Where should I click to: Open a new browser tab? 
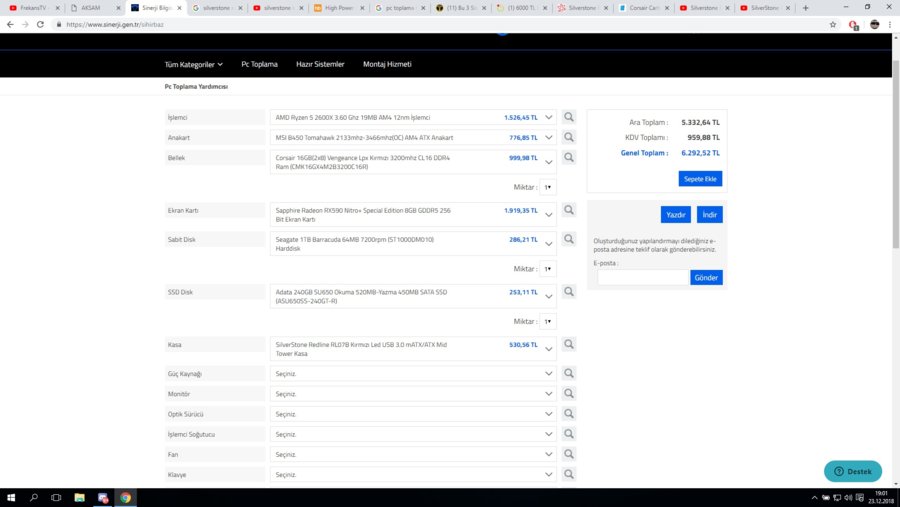tap(805, 8)
